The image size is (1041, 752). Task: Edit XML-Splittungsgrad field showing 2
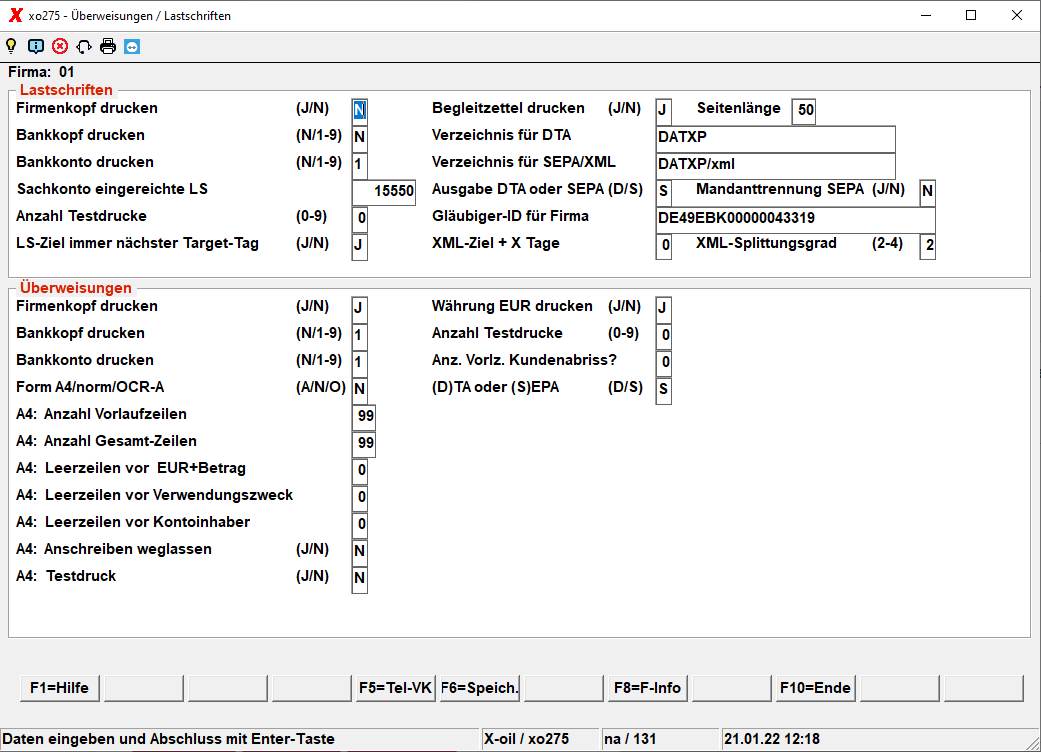[927, 246]
